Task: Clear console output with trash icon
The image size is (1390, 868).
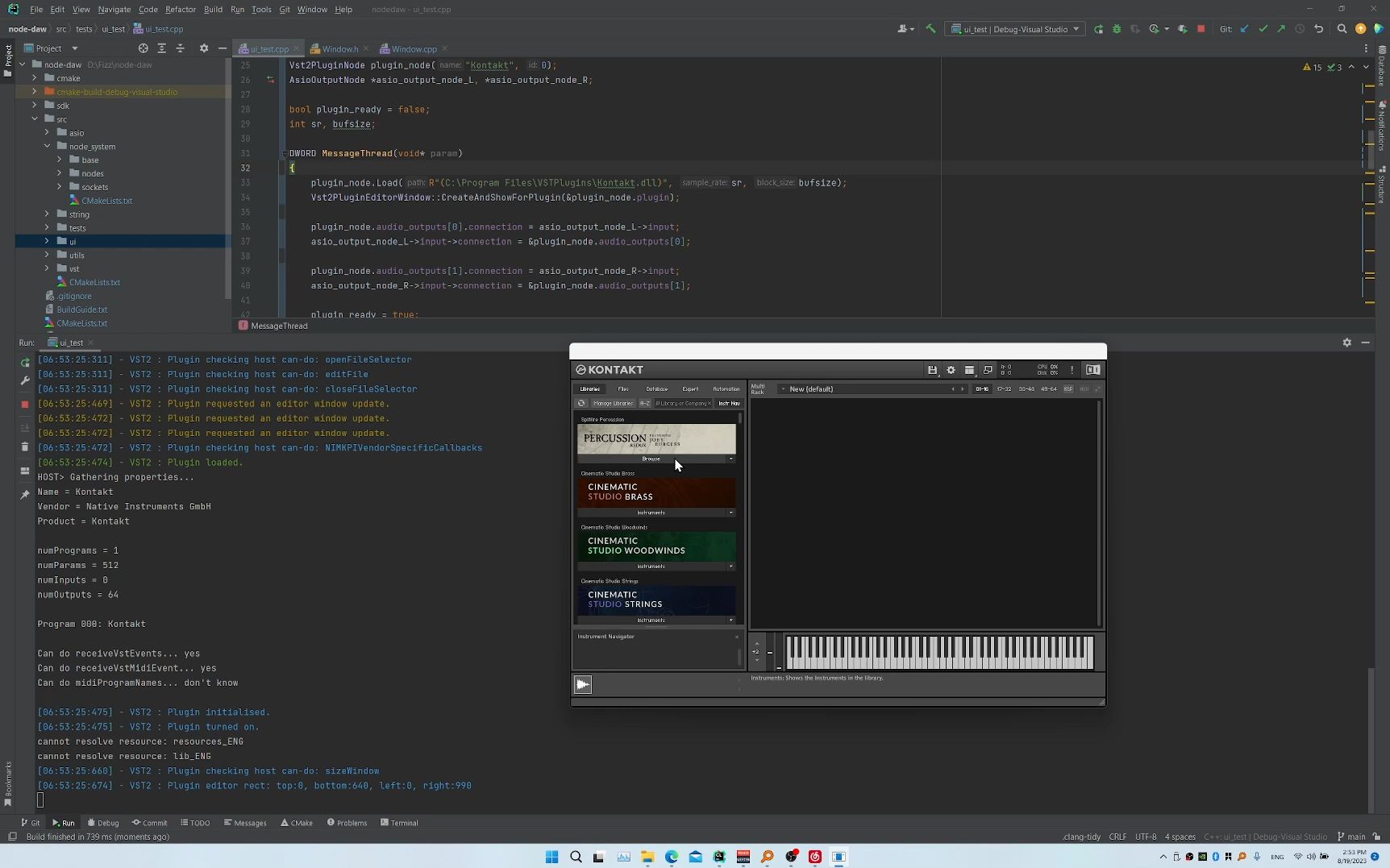Action: click(x=25, y=446)
